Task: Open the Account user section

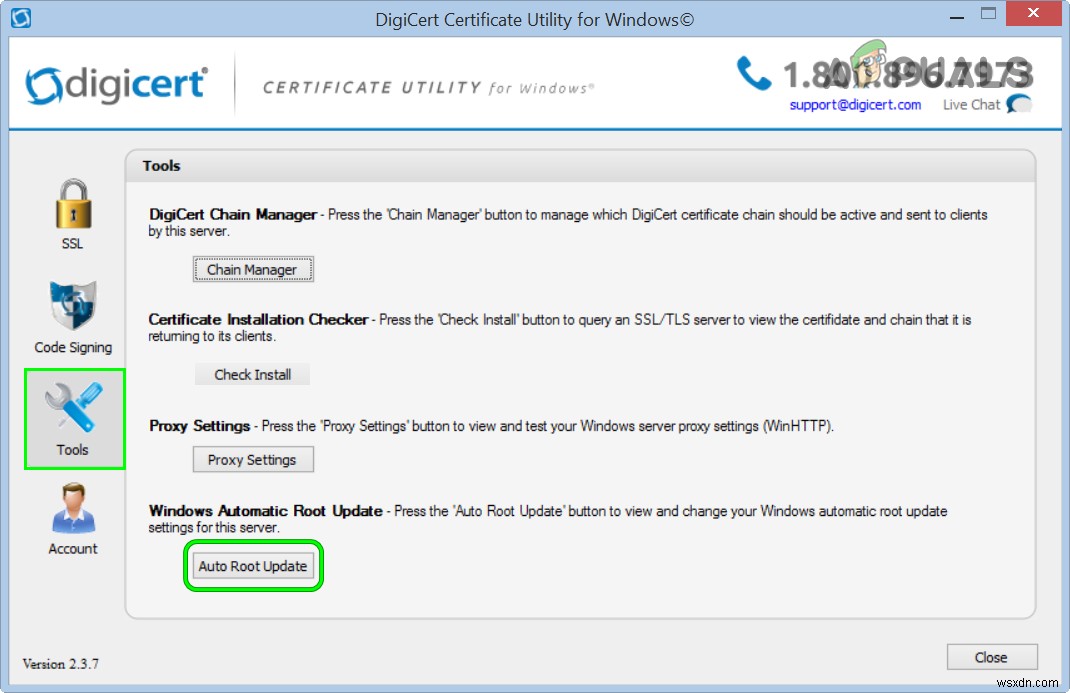Action: coord(73,518)
